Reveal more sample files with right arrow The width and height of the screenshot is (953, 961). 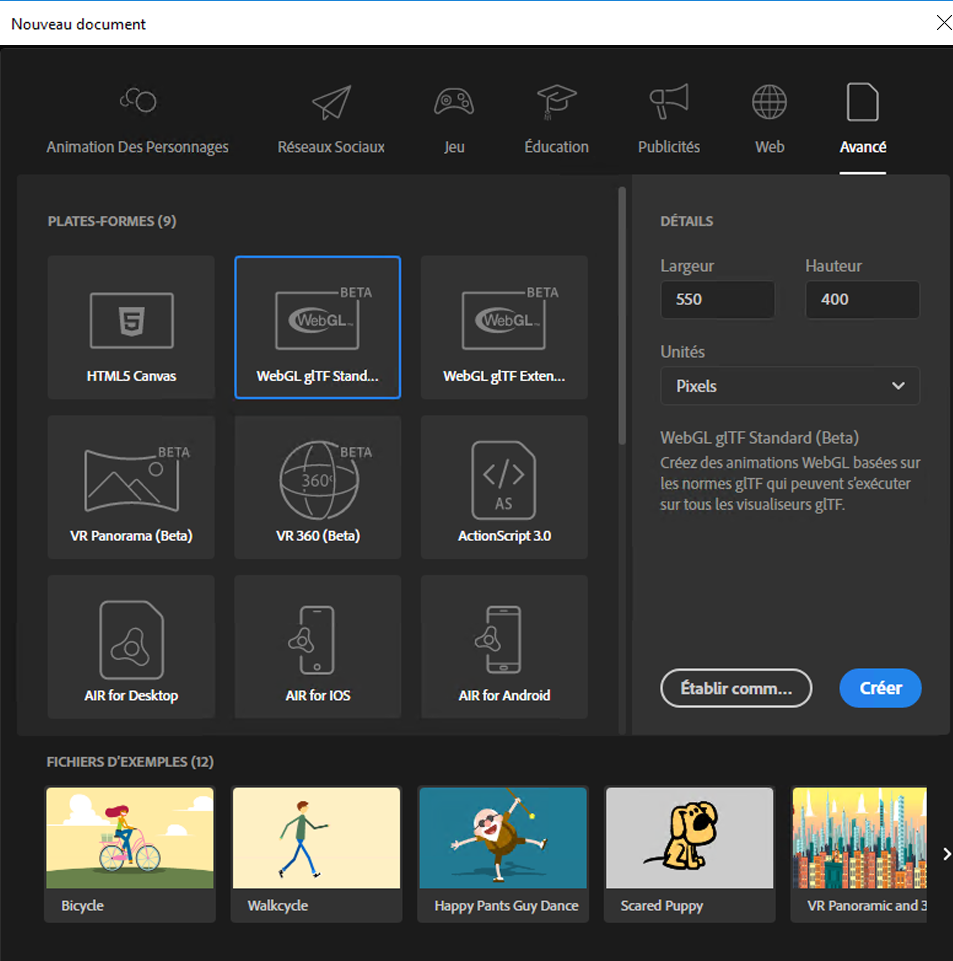point(945,854)
